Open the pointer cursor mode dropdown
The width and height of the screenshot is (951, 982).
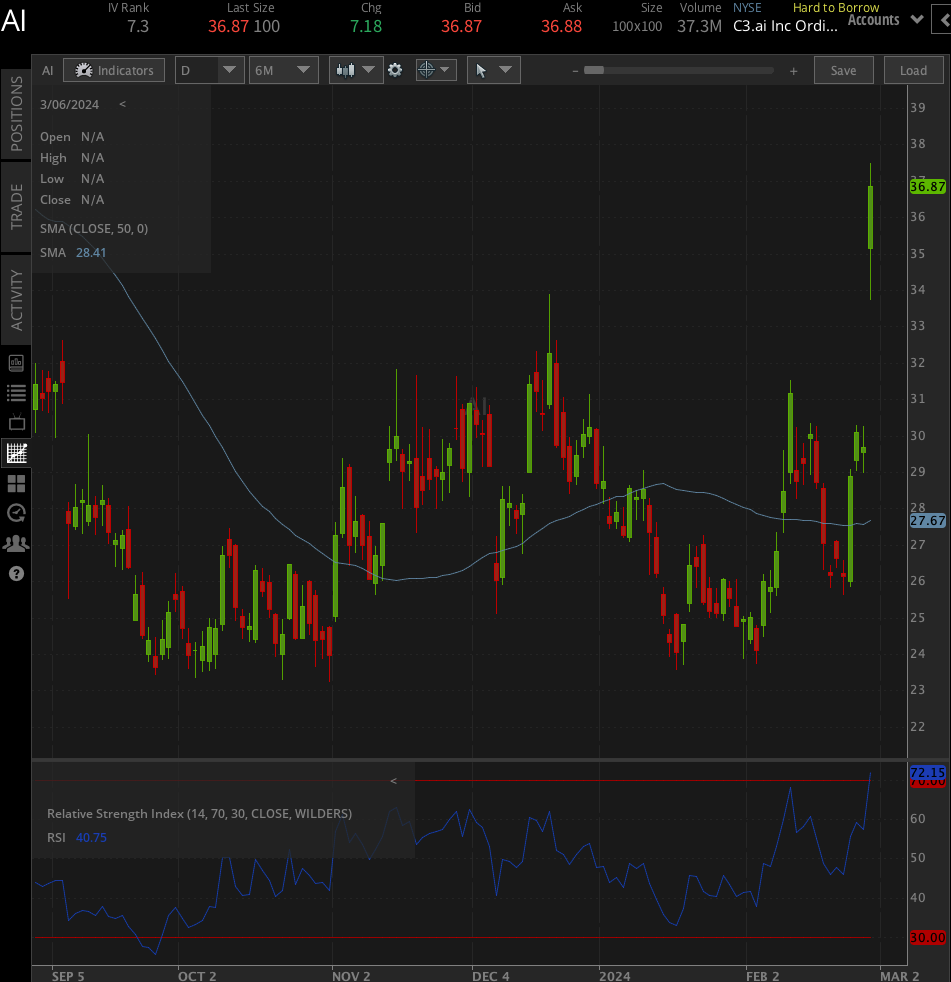(505, 70)
